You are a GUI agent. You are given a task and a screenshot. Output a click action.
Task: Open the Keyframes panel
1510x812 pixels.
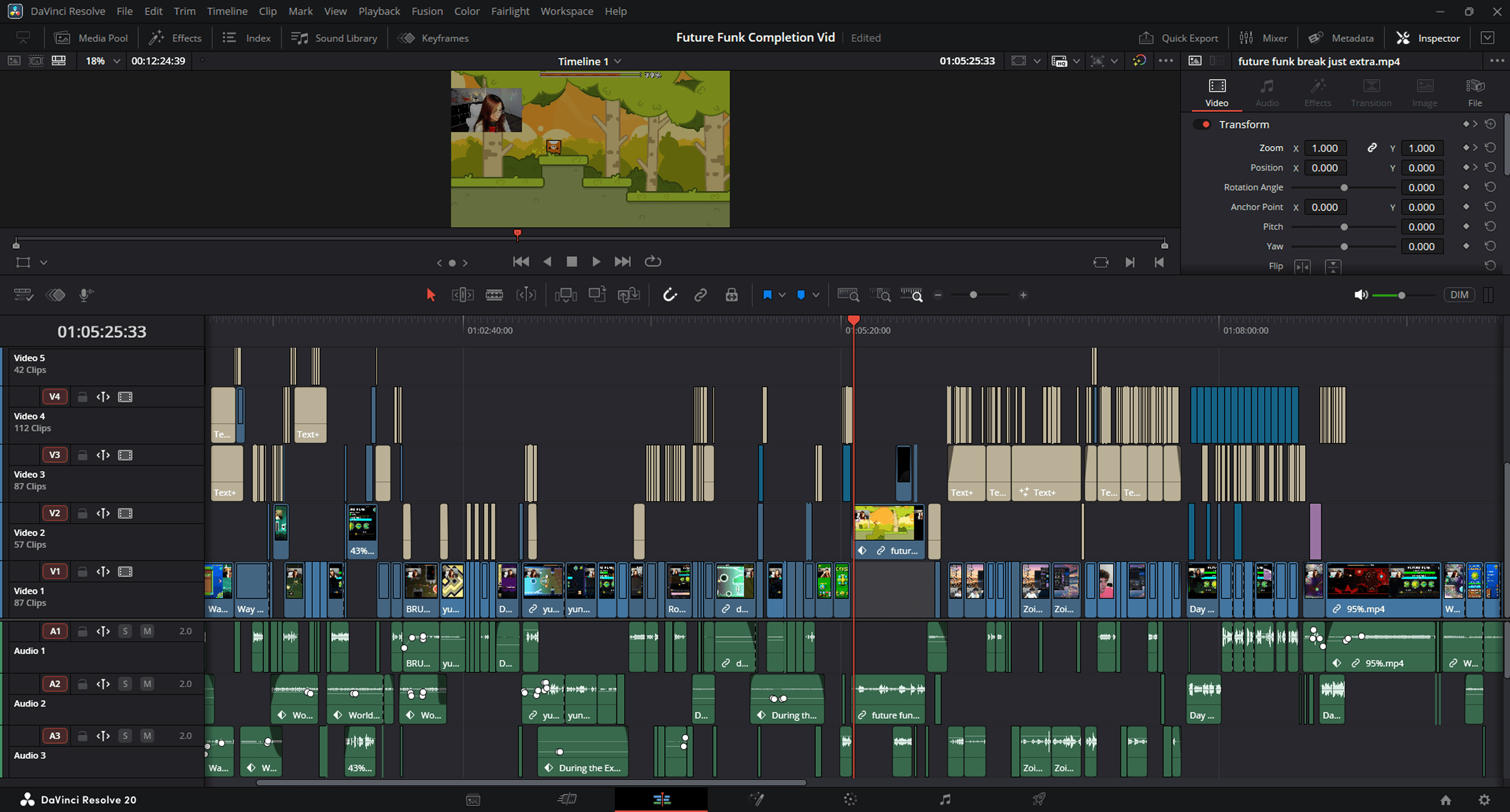[433, 38]
